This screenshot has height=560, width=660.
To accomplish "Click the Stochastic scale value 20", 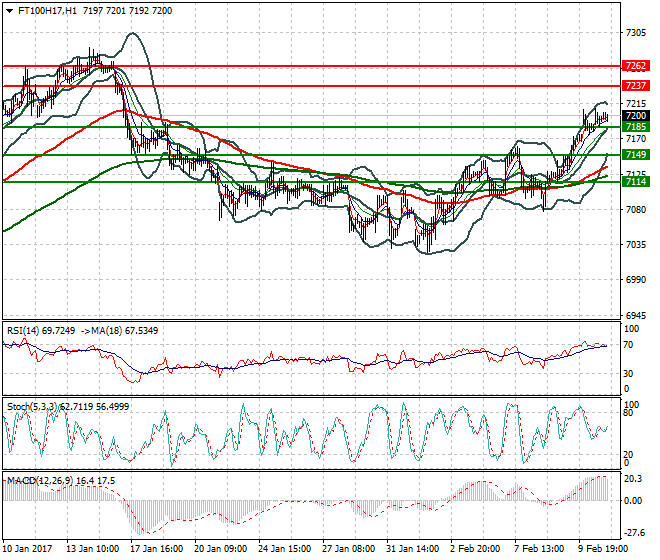I will [628, 455].
